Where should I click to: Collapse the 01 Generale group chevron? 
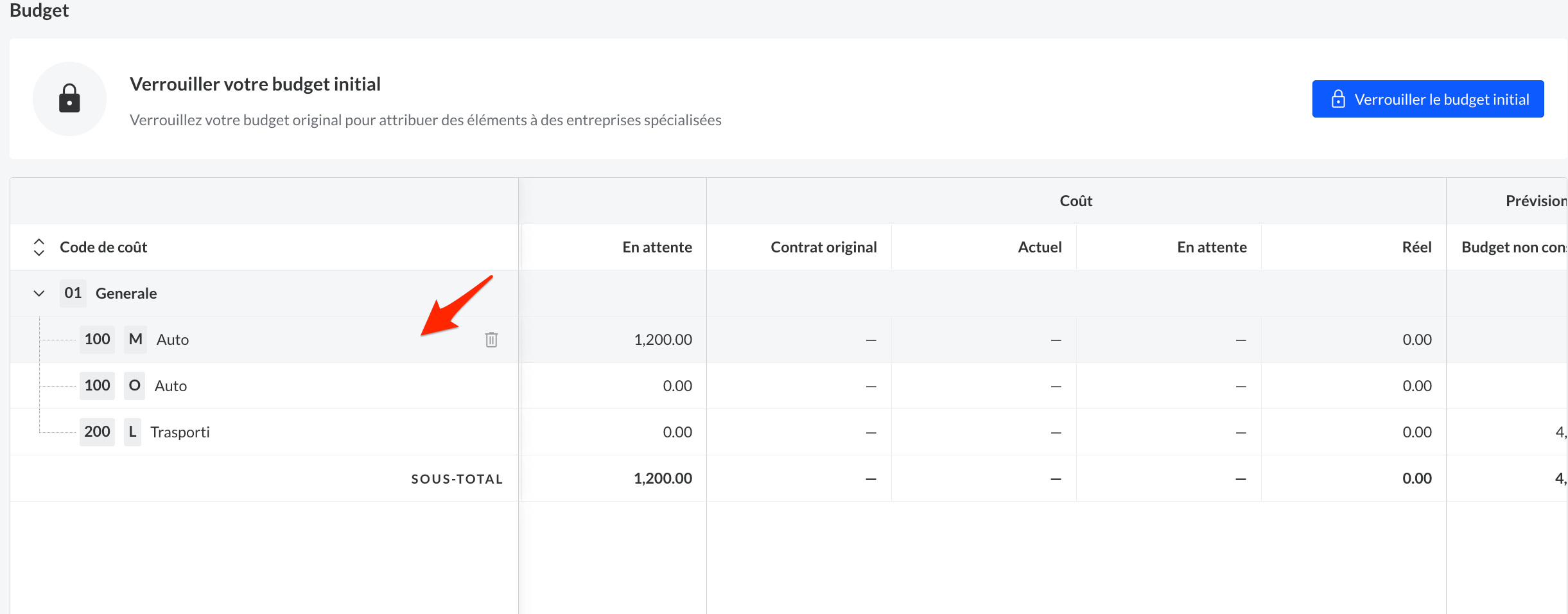(x=39, y=294)
